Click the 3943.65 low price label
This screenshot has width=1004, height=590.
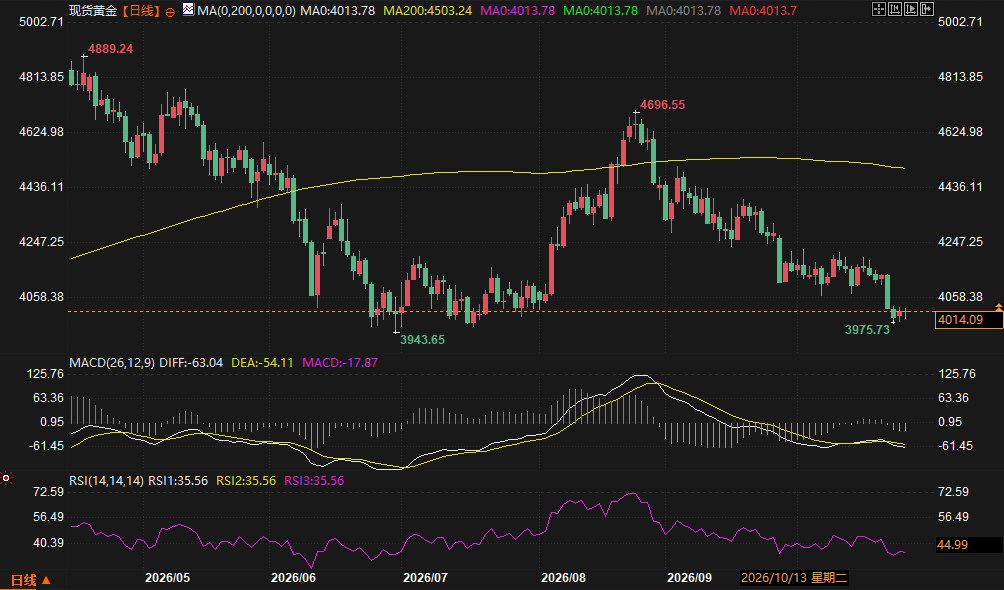tap(423, 340)
